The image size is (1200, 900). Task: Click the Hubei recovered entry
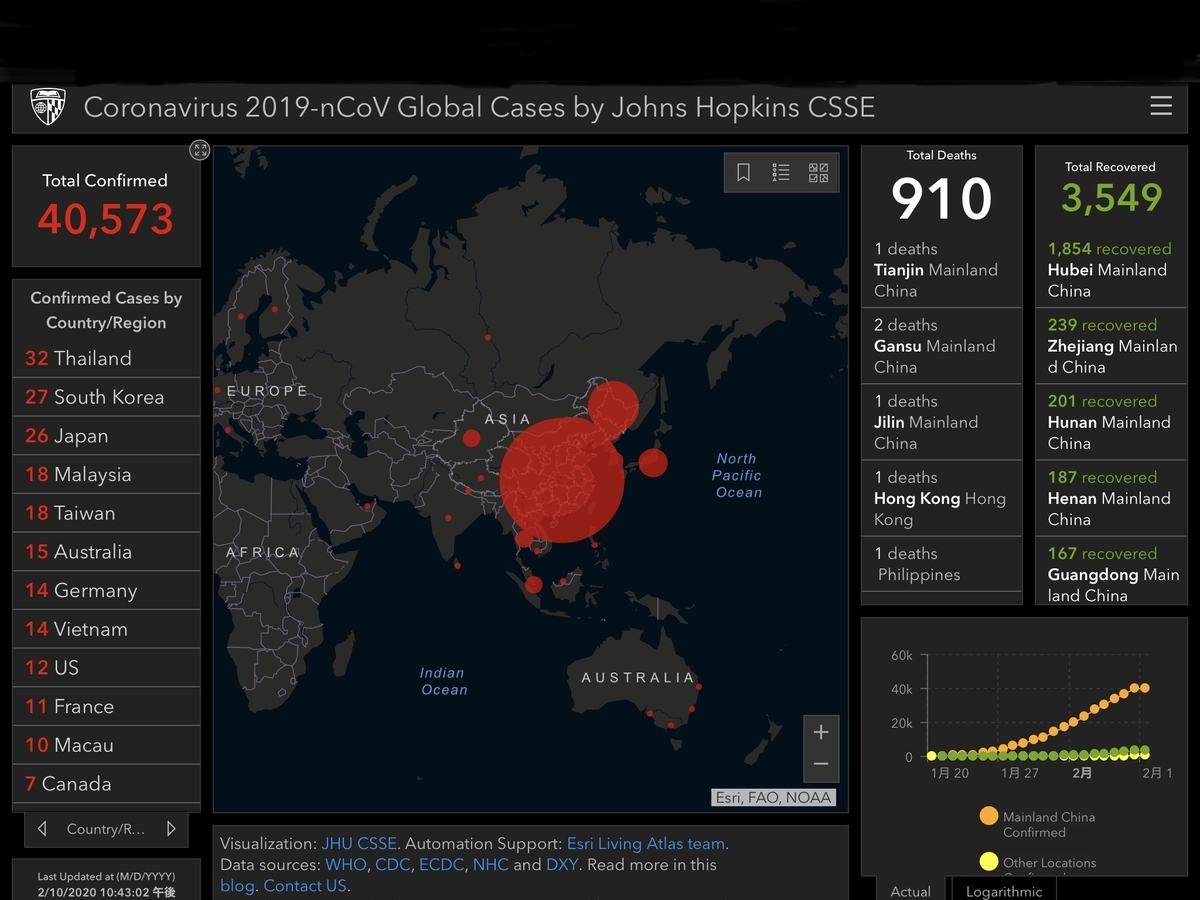(x=1111, y=270)
